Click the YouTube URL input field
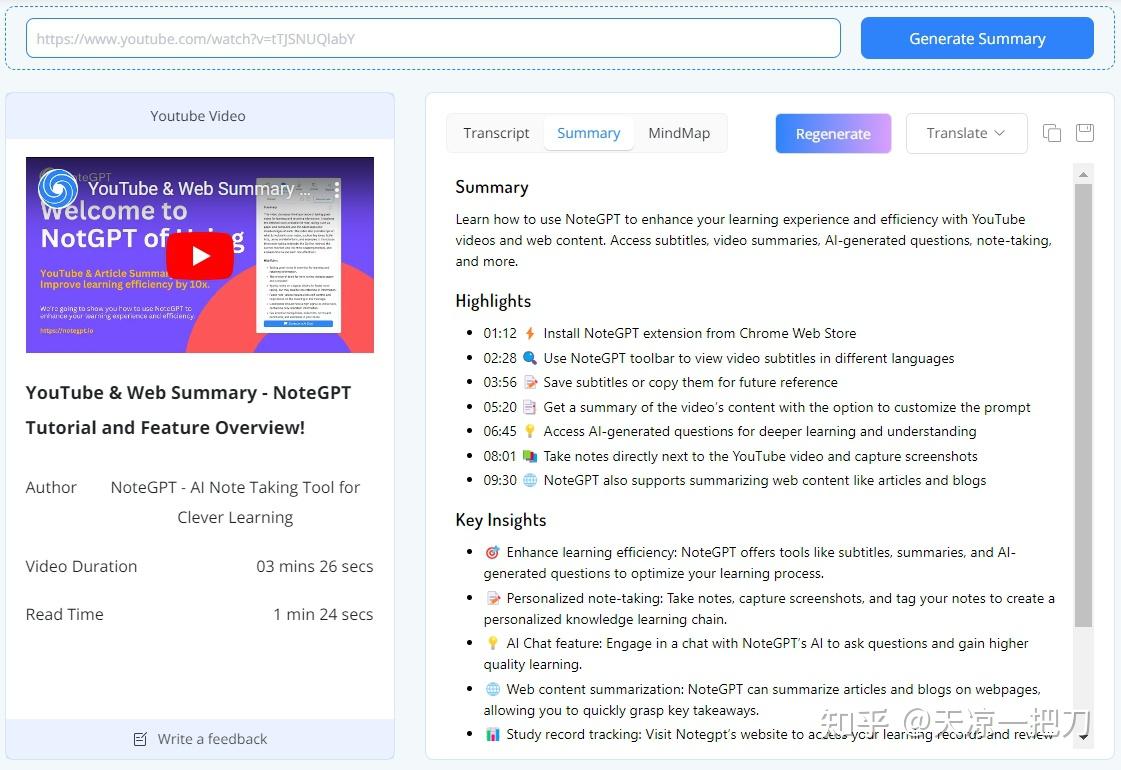1121x770 pixels. click(434, 37)
